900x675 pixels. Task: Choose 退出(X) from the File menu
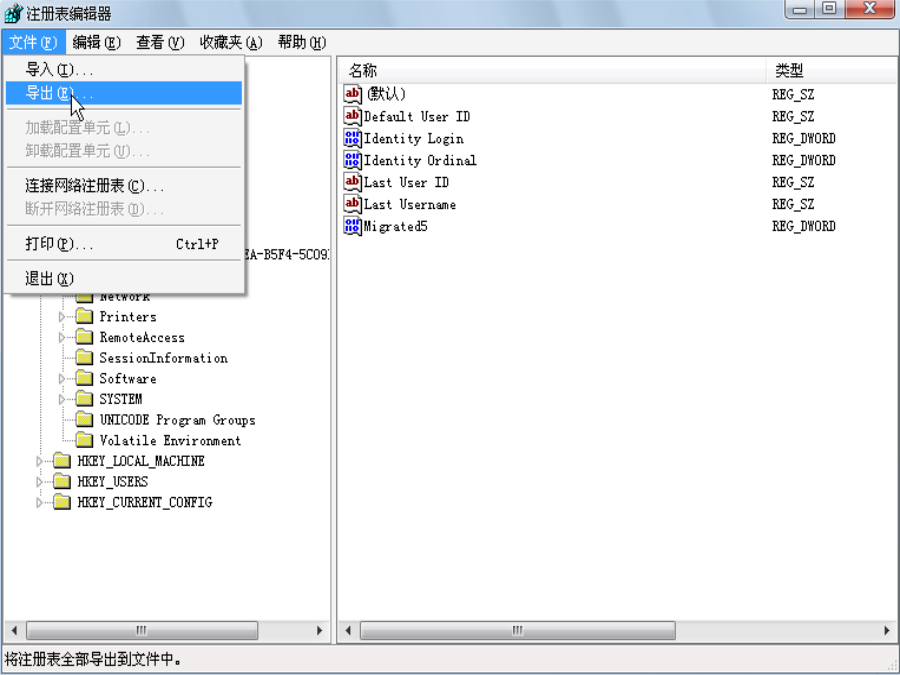124,279
